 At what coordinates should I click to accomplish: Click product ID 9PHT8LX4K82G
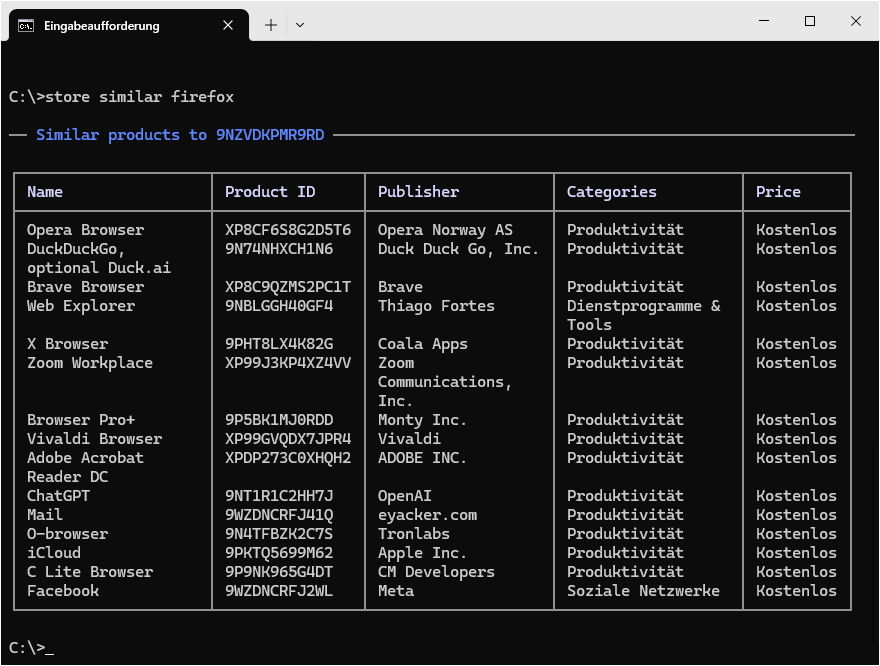279,345
